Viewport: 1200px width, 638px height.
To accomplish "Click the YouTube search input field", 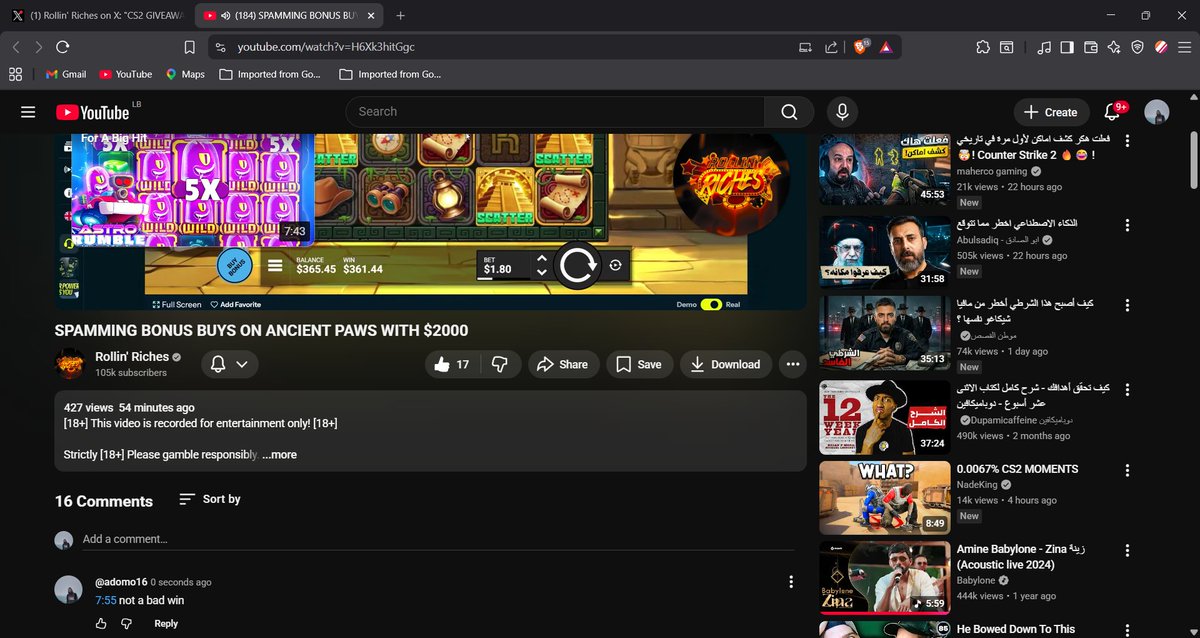I will tap(555, 112).
